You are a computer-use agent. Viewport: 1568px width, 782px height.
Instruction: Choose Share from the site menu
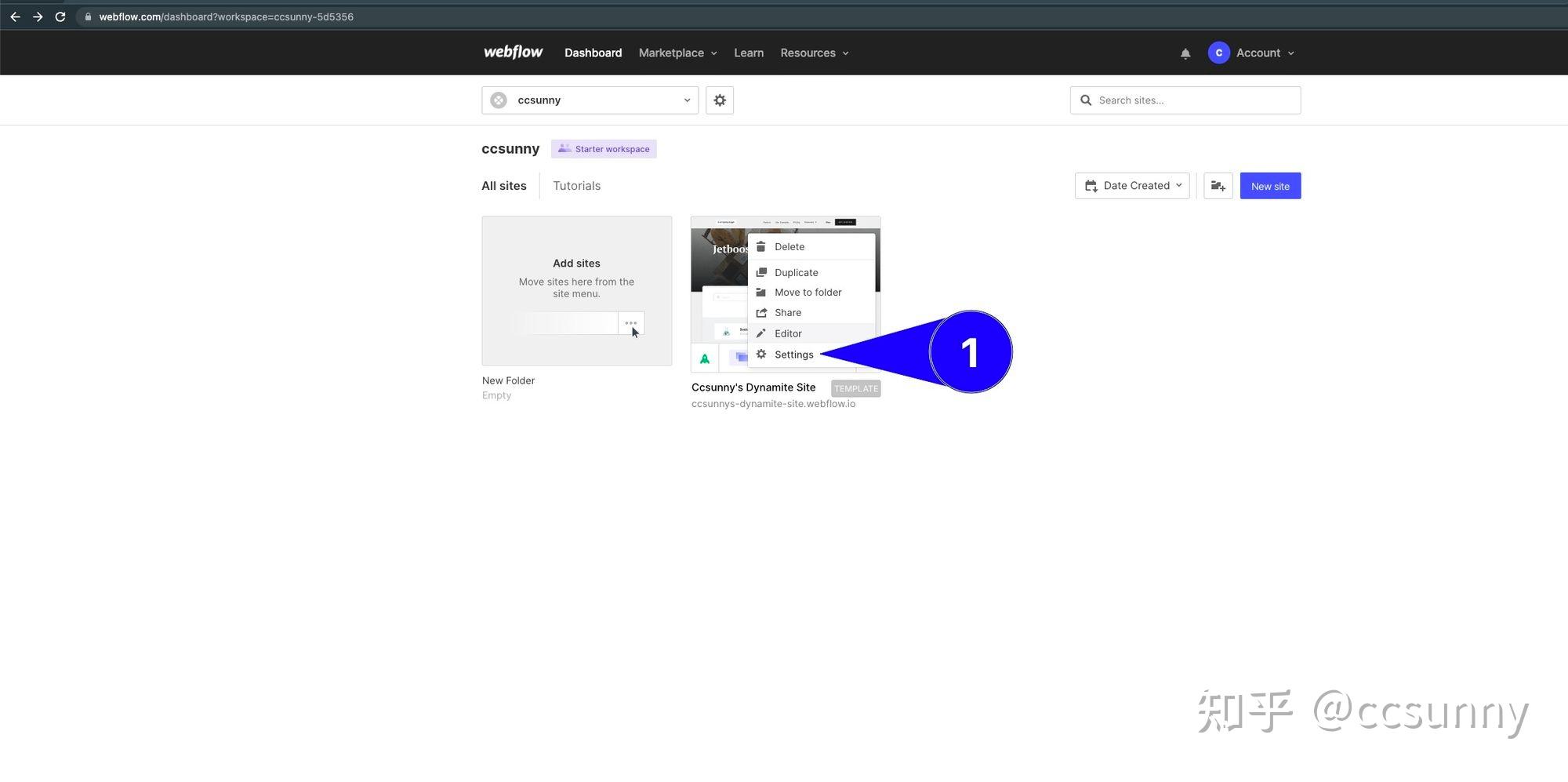[x=811, y=313]
